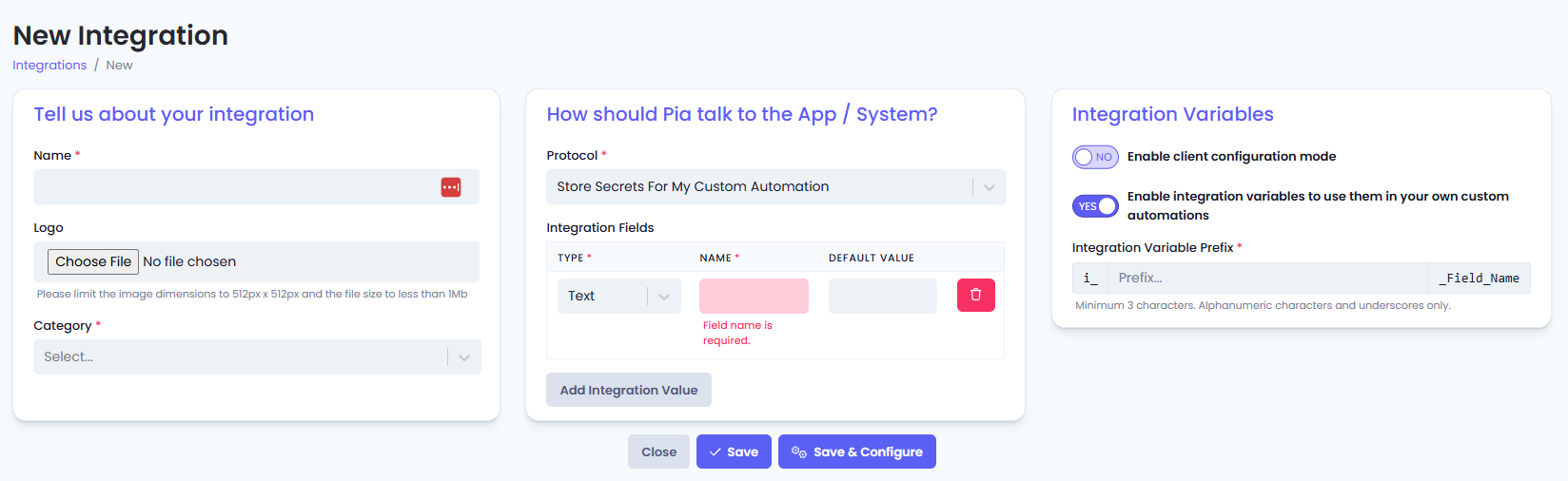Click the Close button
Viewport: 1568px width, 481px height.
[x=658, y=452]
